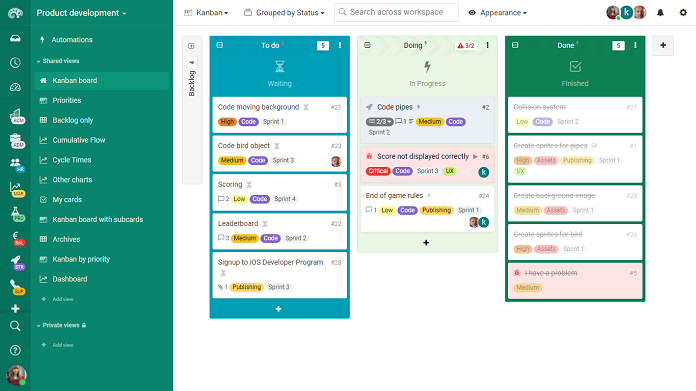Open the To do column options menu
Screen dimensions: 696x391
(x=340, y=45)
